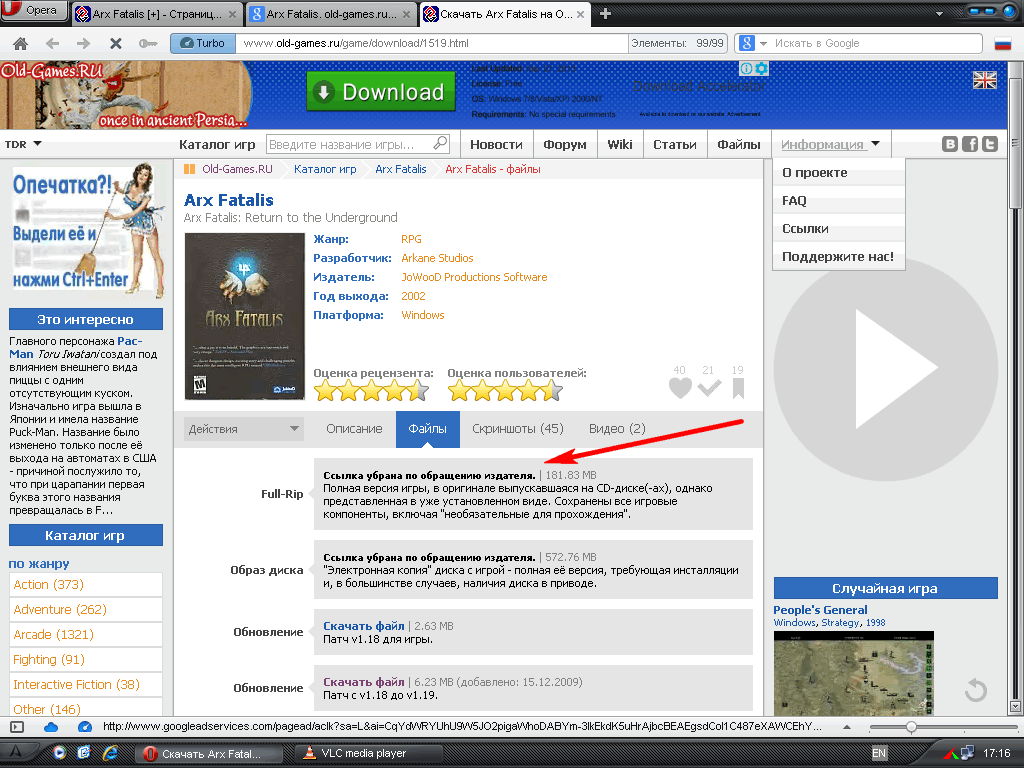The height and width of the screenshot is (768, 1024).
Task: Open the Файлы top menu item
Action: [x=739, y=144]
